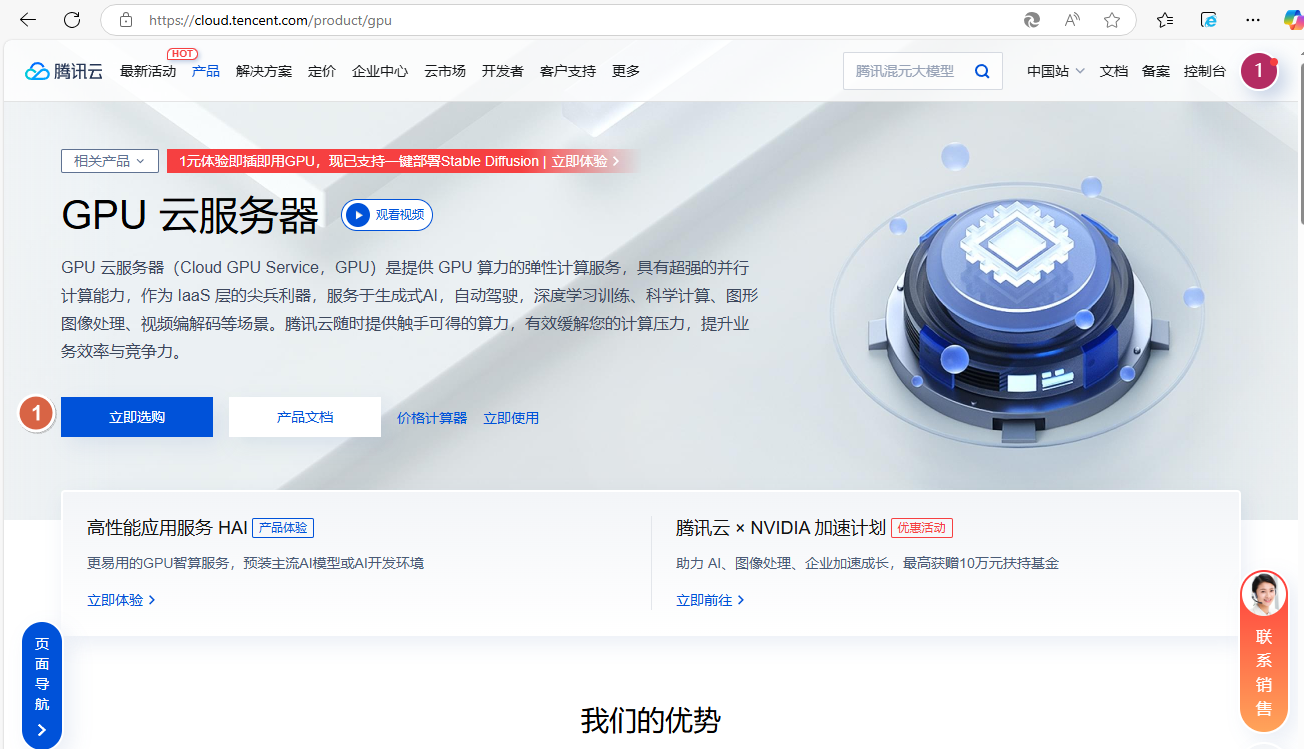Click the 腾讯云 logo
The width and height of the screenshot is (1304, 749).
64,71
